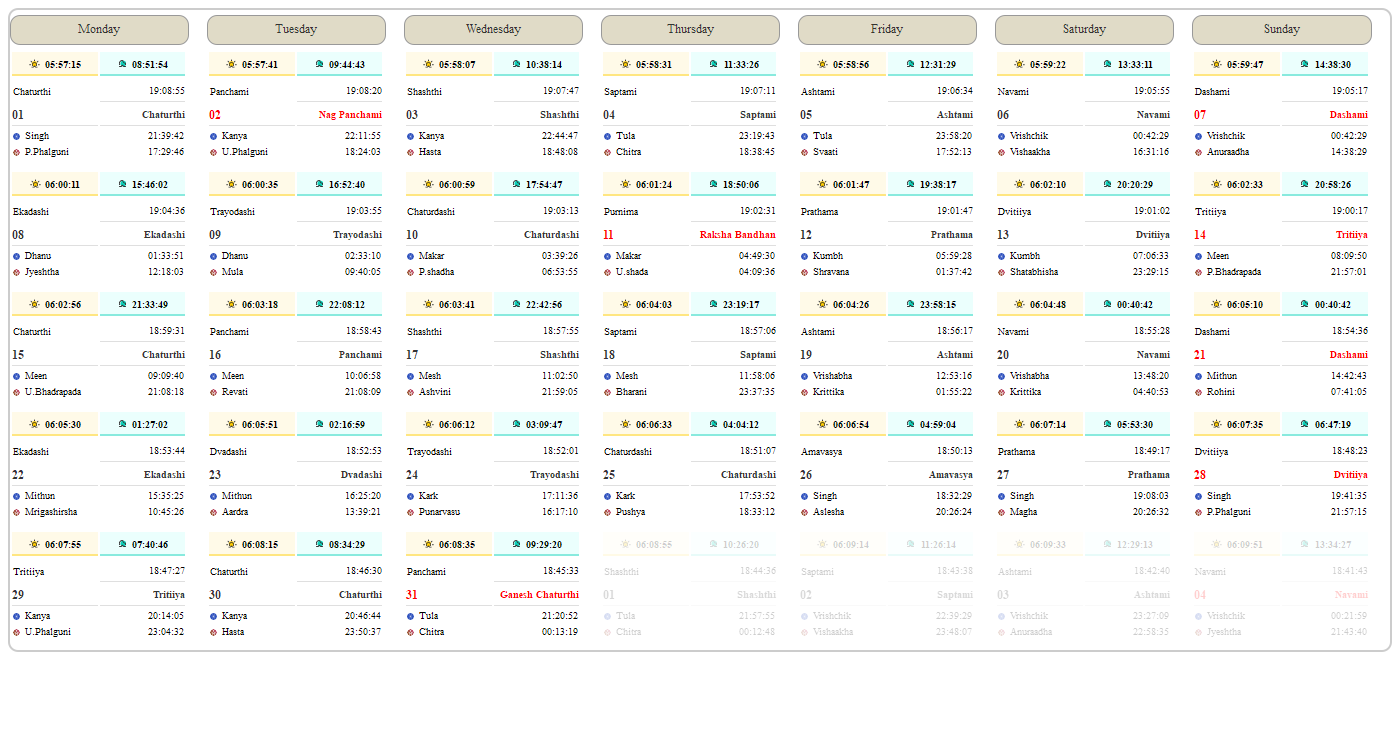Click the blue rashi icon beside Makar 04:49:30
Viewport: 1400px width, 750px height.
point(608,256)
